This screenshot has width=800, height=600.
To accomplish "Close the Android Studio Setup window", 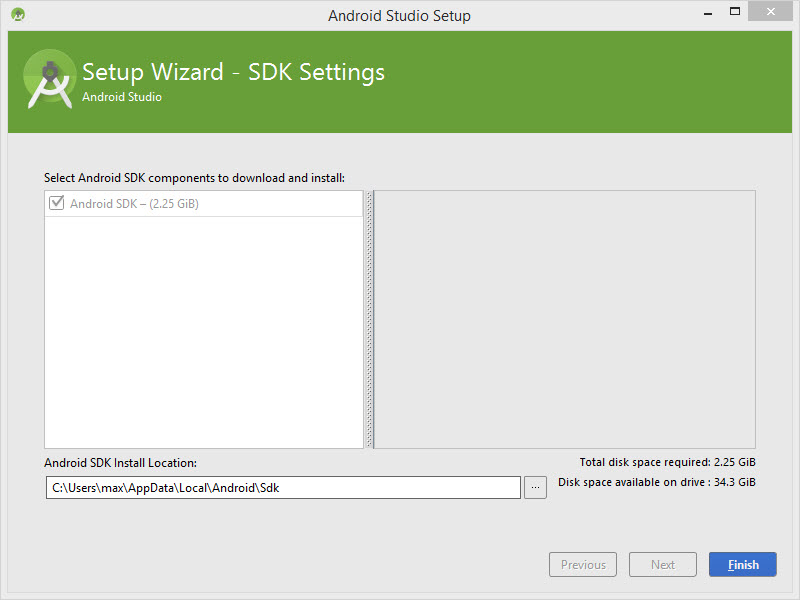I will 770,11.
